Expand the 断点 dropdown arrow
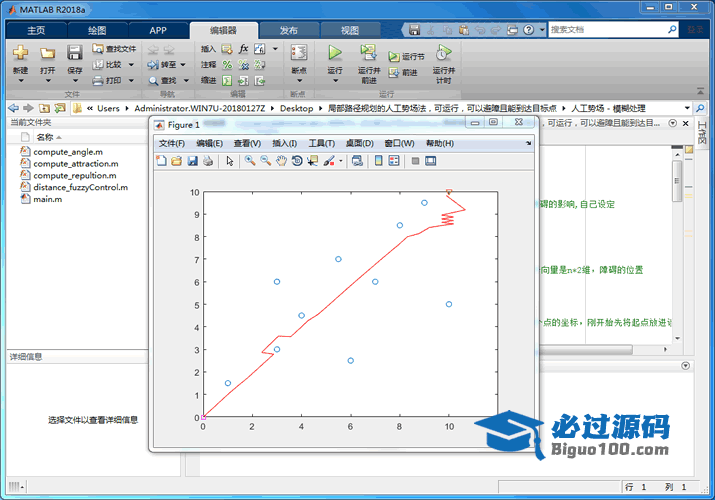 (300, 81)
